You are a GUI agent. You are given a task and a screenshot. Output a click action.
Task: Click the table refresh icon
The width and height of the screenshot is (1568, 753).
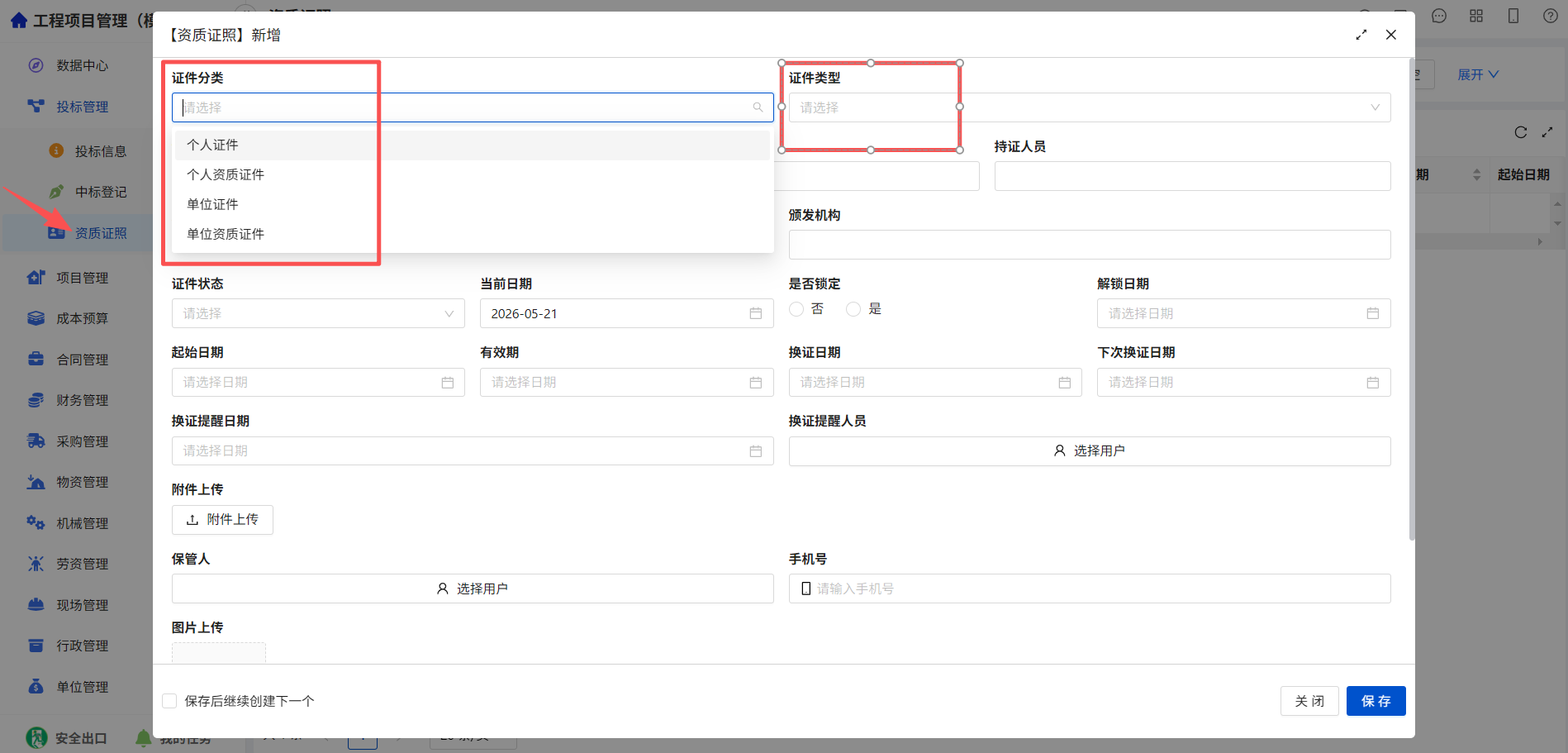1521,132
